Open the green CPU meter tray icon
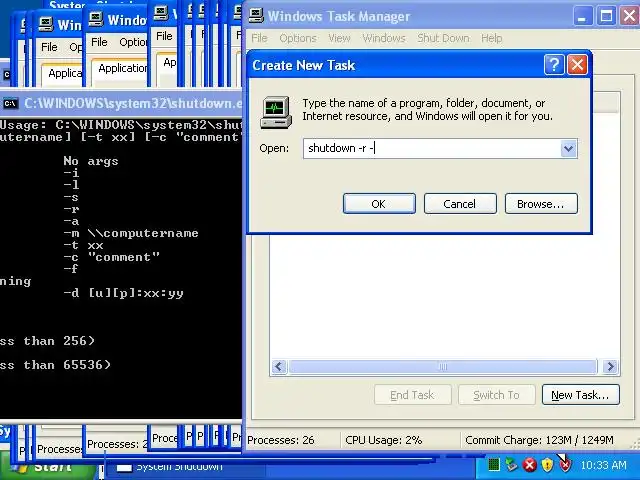The height and width of the screenshot is (480, 640). (x=493, y=464)
